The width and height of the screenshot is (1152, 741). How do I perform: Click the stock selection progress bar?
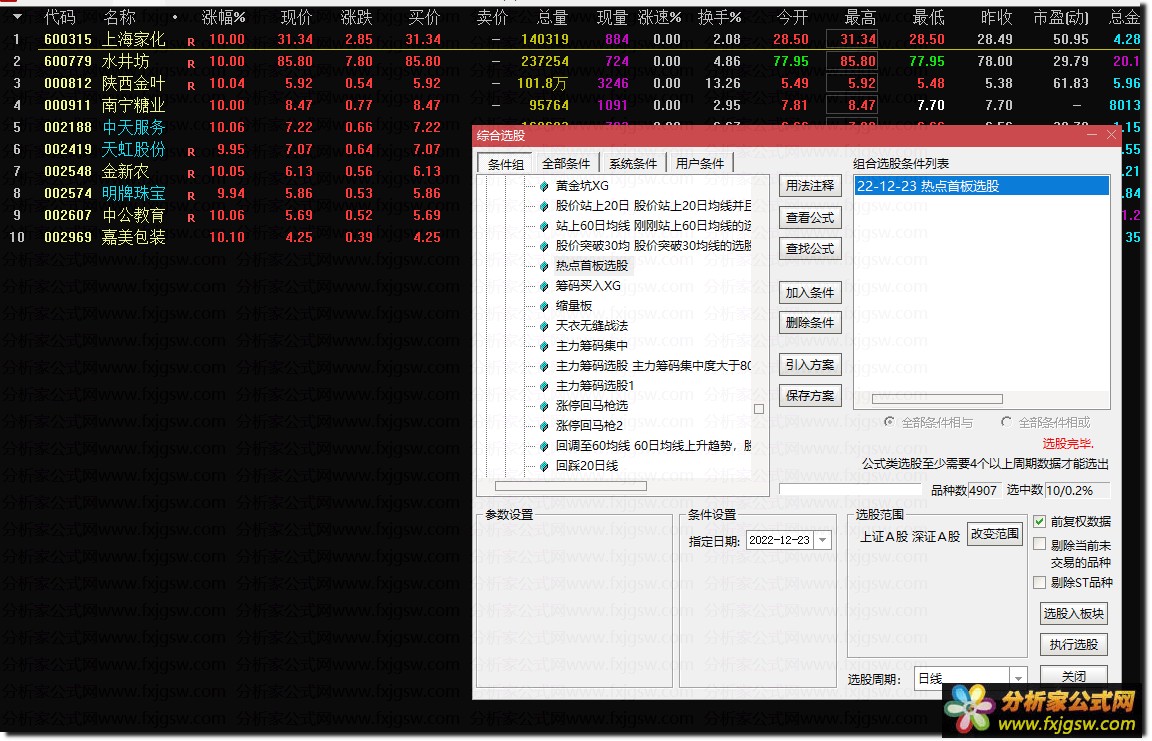point(849,490)
